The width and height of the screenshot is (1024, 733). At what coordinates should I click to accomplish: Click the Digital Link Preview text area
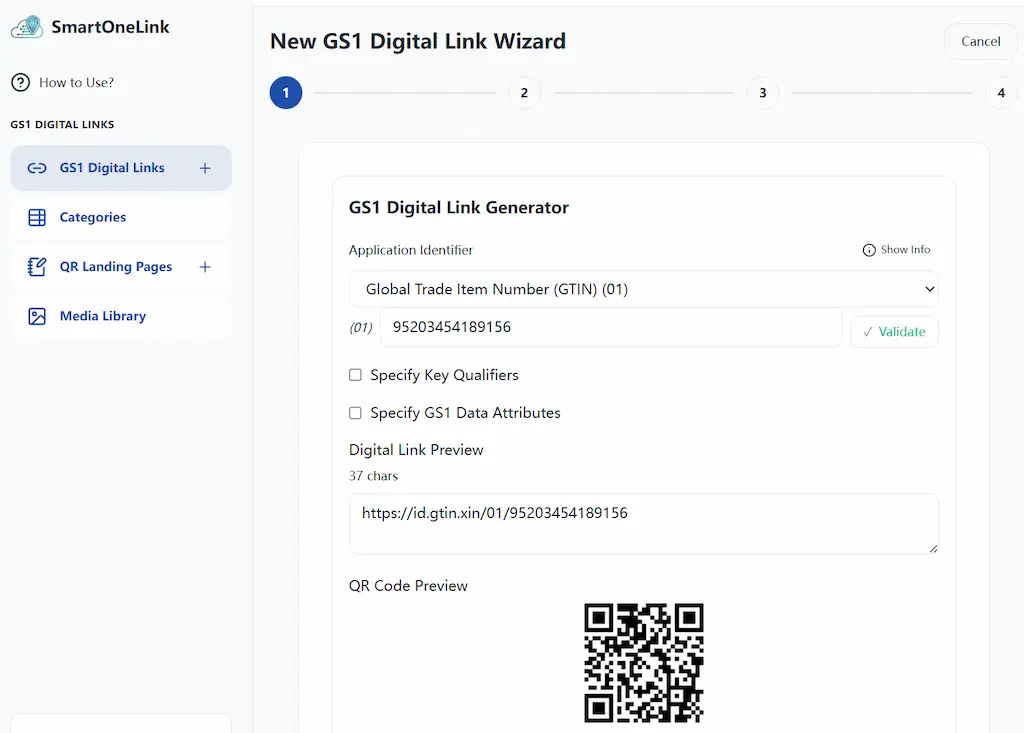643,524
